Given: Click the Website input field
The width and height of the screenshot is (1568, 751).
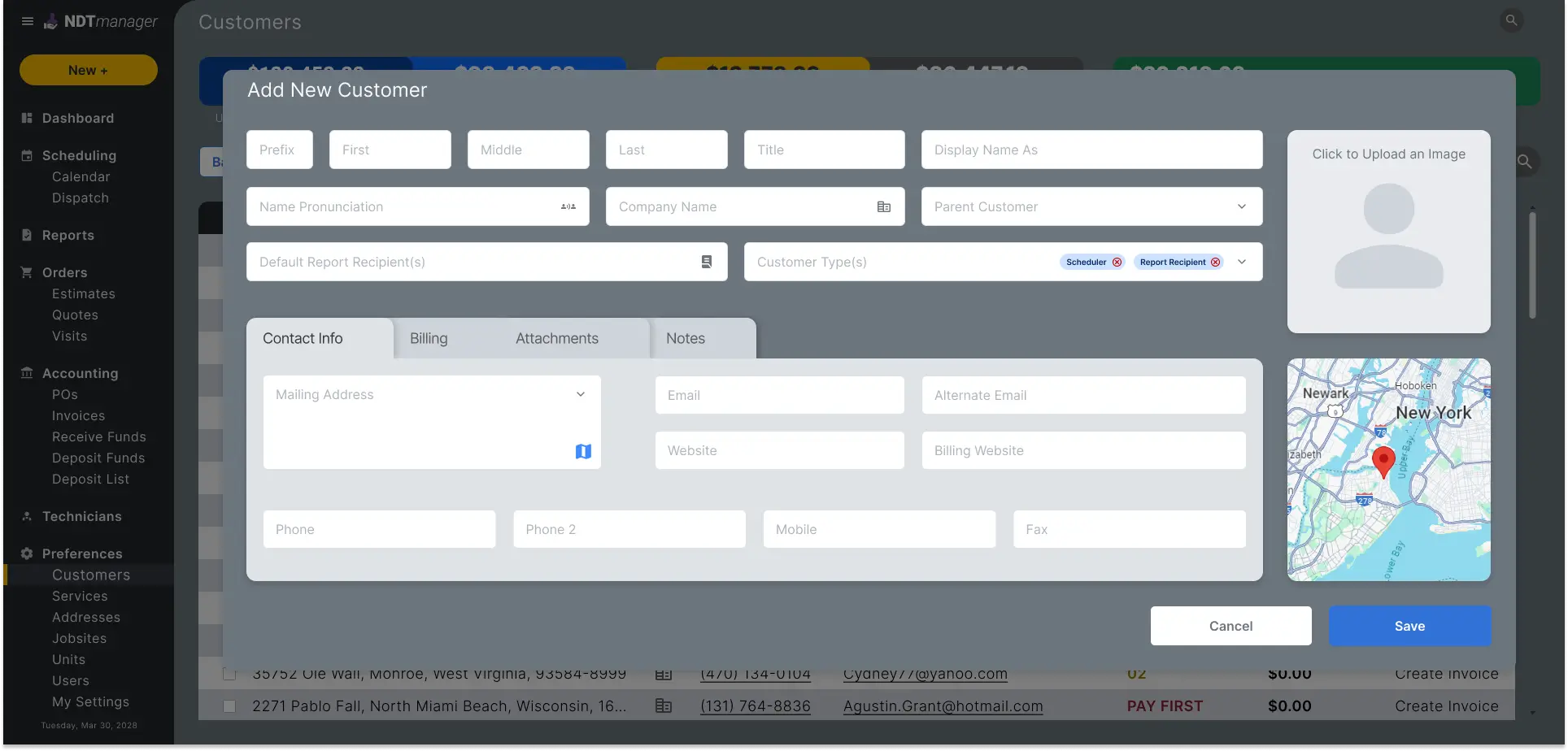Looking at the screenshot, I should pyautogui.click(x=780, y=450).
